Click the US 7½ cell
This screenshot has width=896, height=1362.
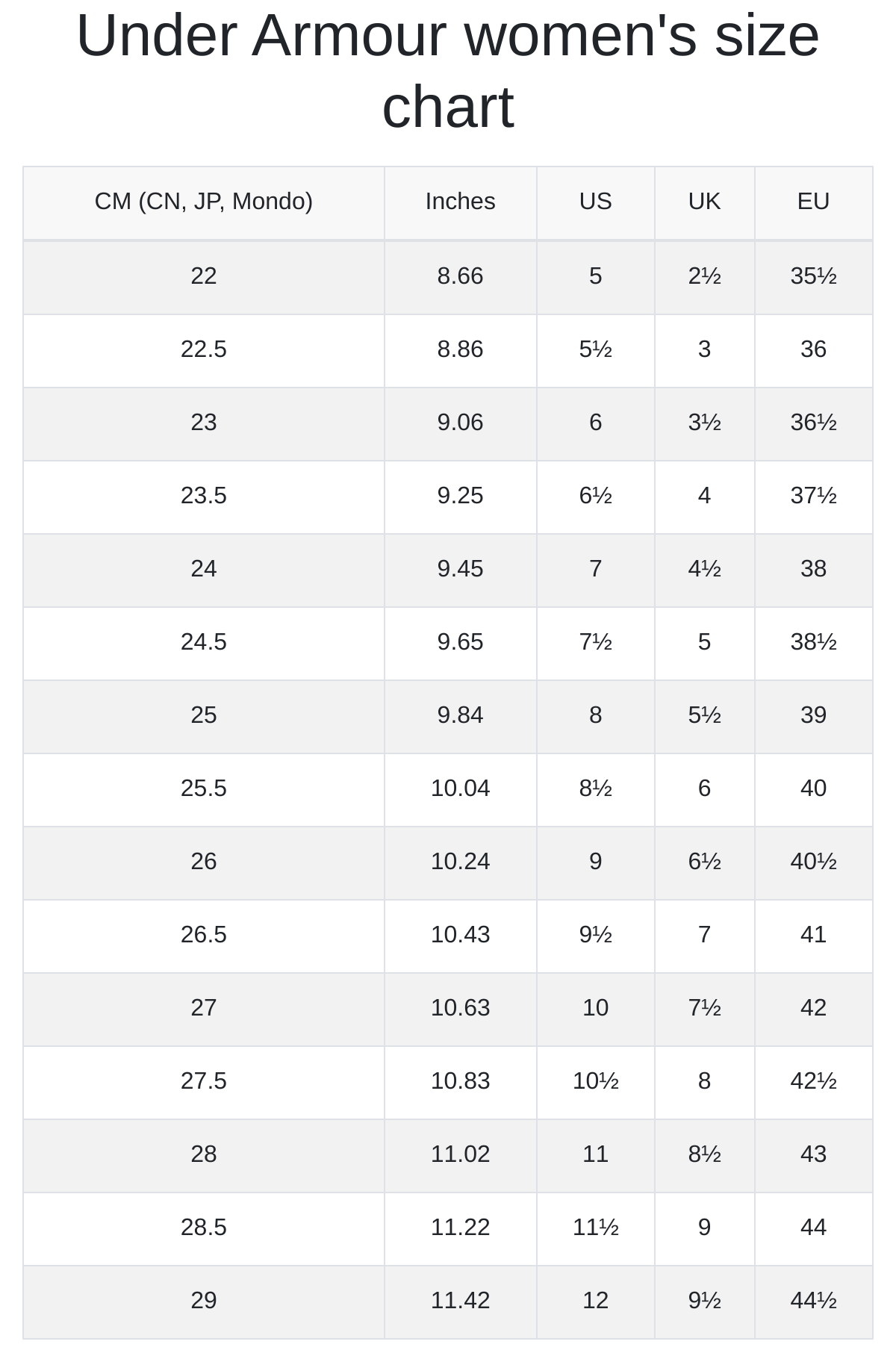pos(596,643)
